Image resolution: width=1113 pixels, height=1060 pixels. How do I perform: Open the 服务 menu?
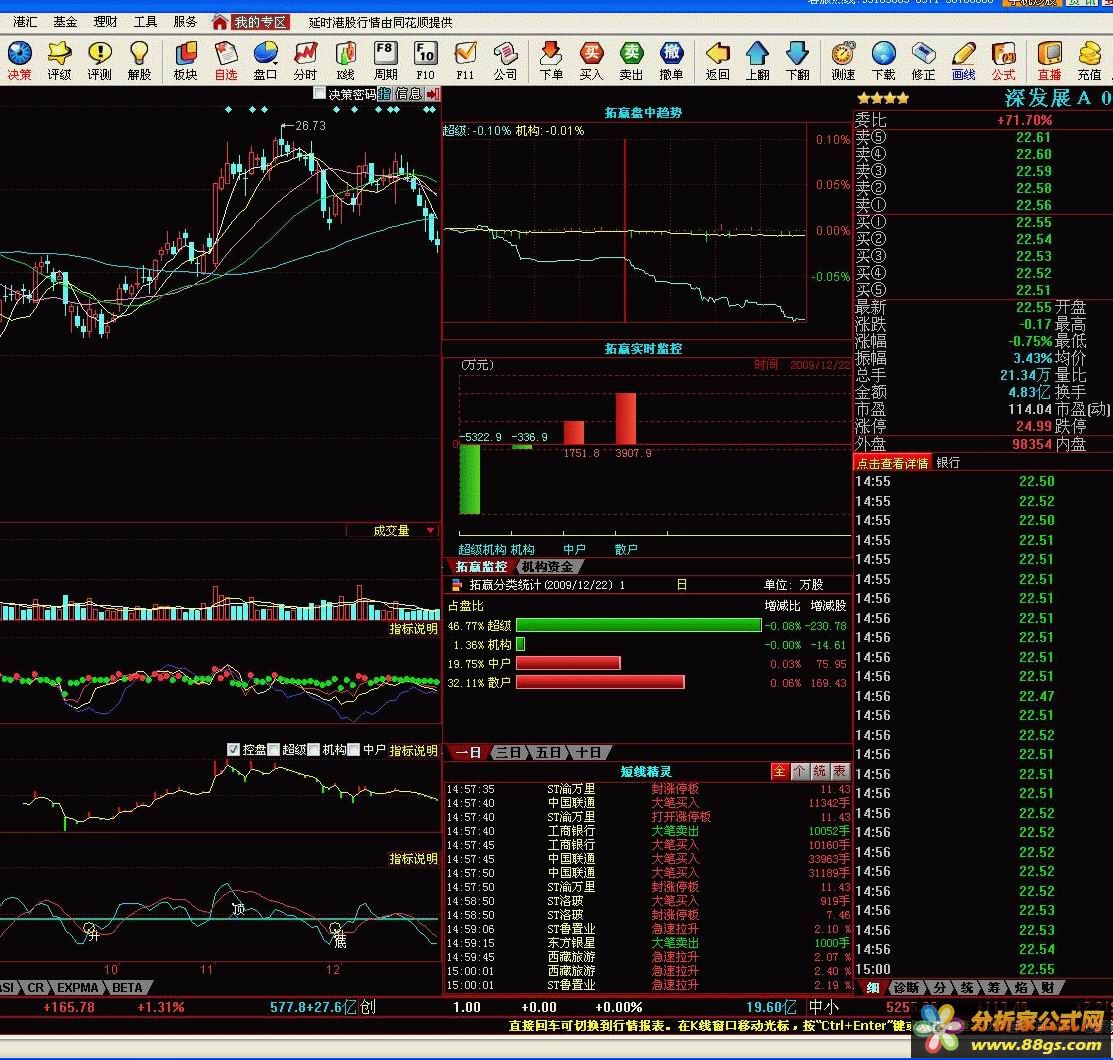tap(185, 22)
